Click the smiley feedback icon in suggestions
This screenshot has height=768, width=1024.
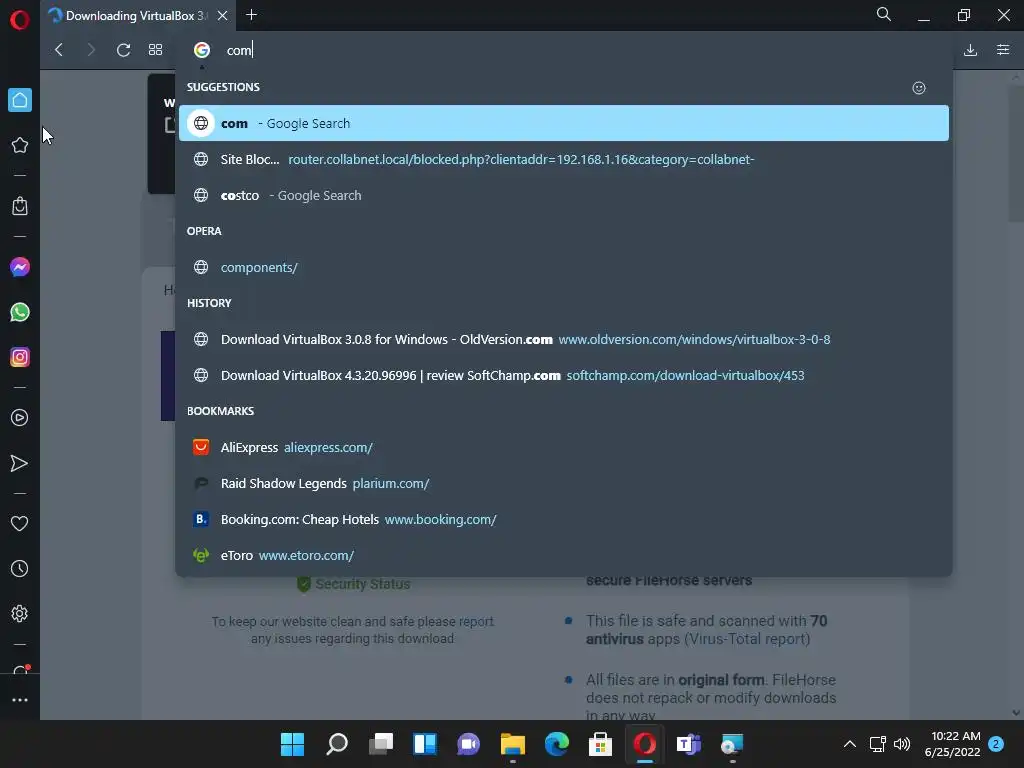(919, 88)
